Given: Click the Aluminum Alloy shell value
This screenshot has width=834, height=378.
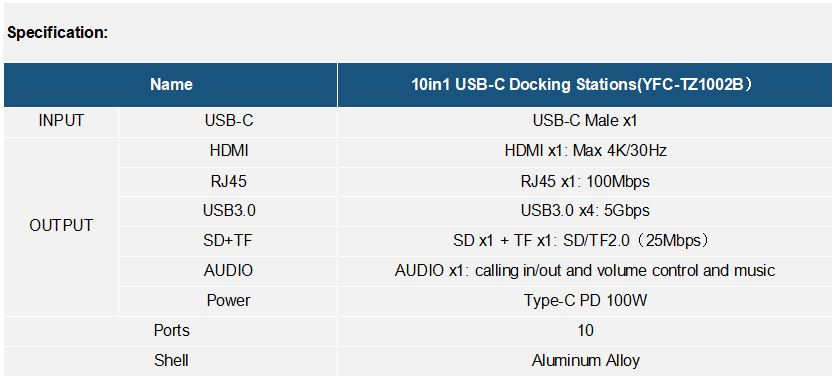Looking at the screenshot, I should [585, 361].
